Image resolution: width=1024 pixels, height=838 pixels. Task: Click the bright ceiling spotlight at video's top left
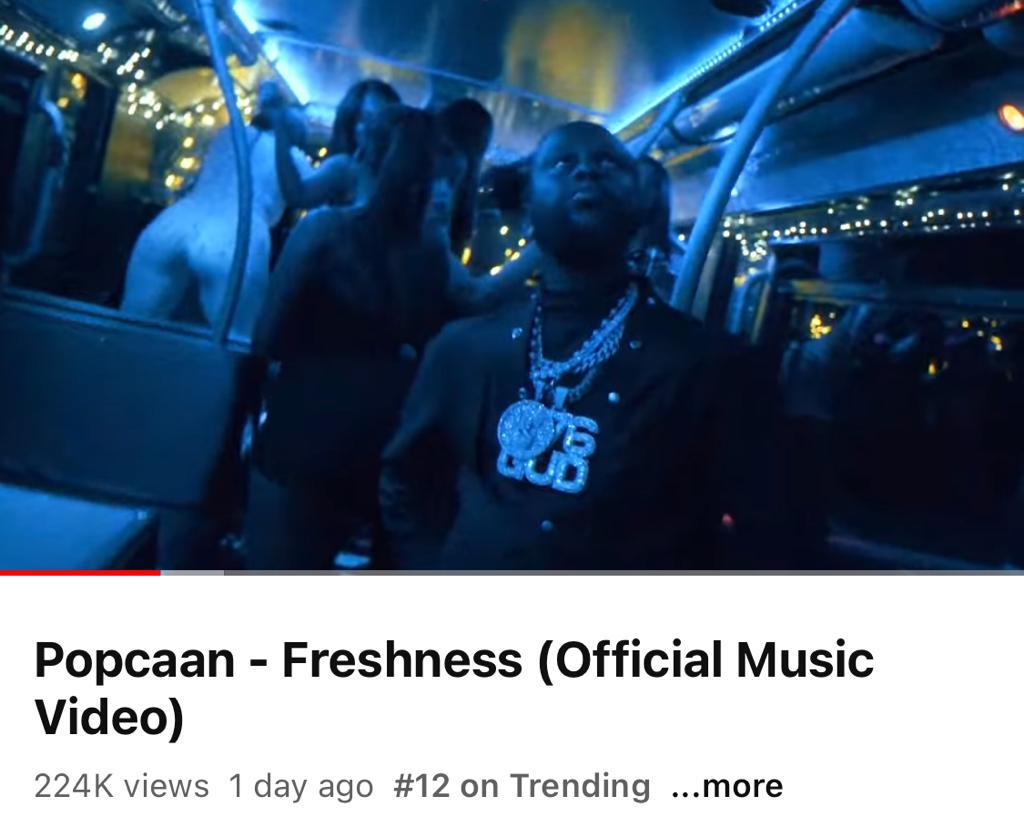point(93,21)
